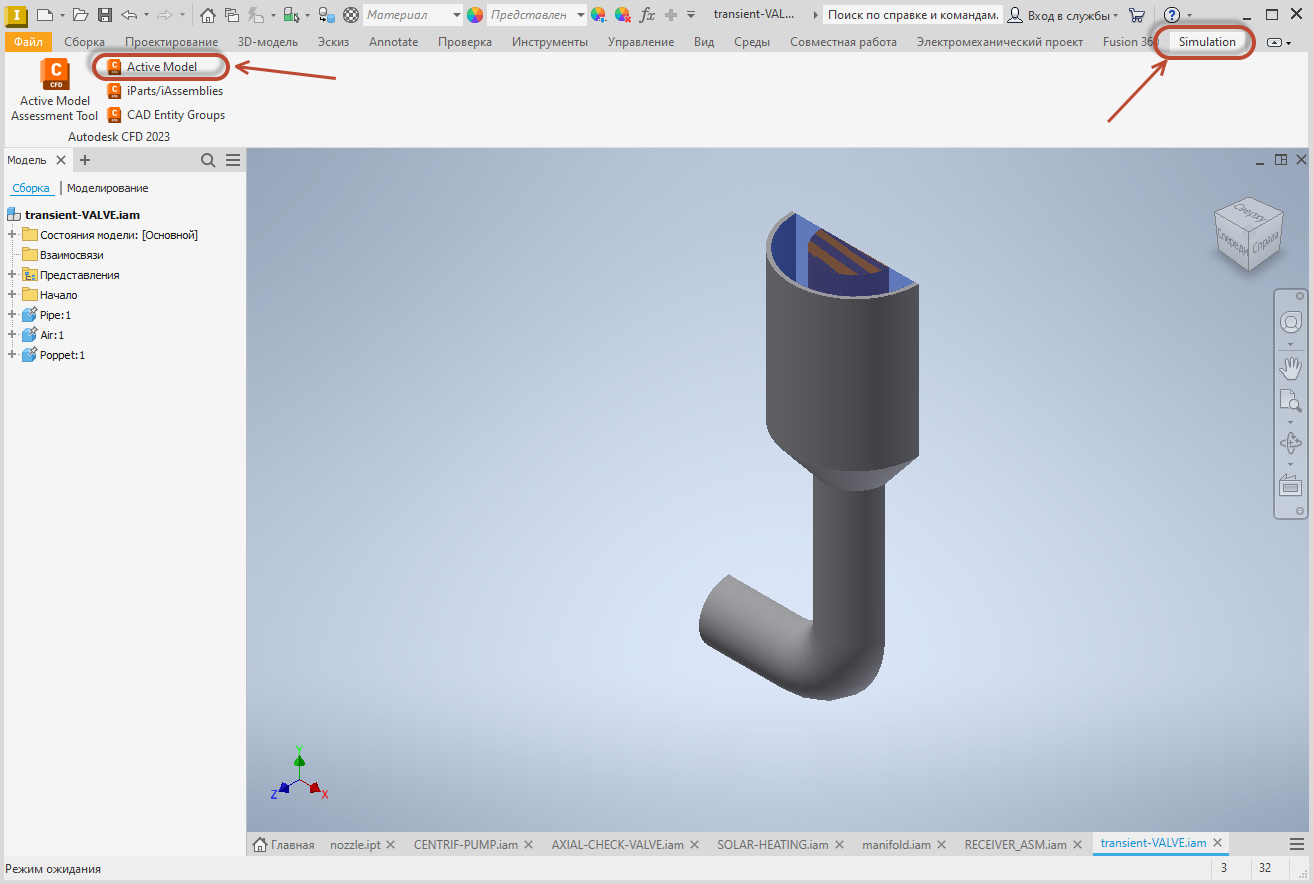Image resolution: width=1313 pixels, height=884 pixels.
Task: Select the Моделирование browser view link
Action: 108,188
